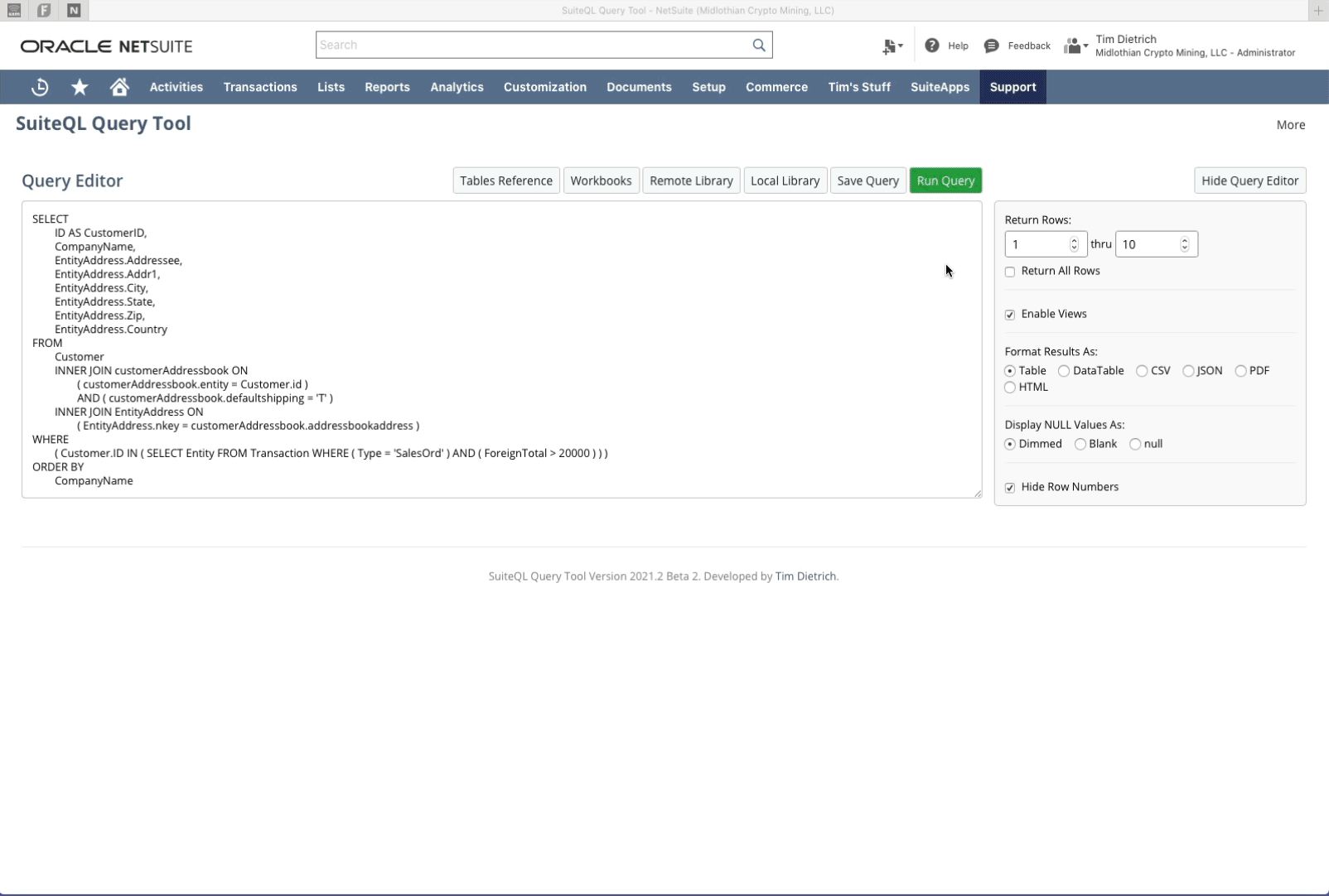Open the Activities menu

point(176,87)
